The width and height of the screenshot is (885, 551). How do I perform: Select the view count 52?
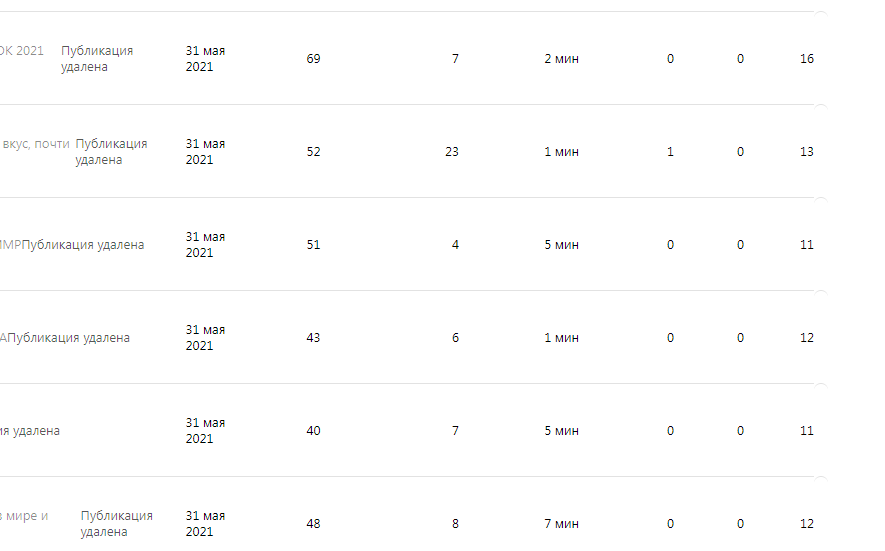coord(313,152)
